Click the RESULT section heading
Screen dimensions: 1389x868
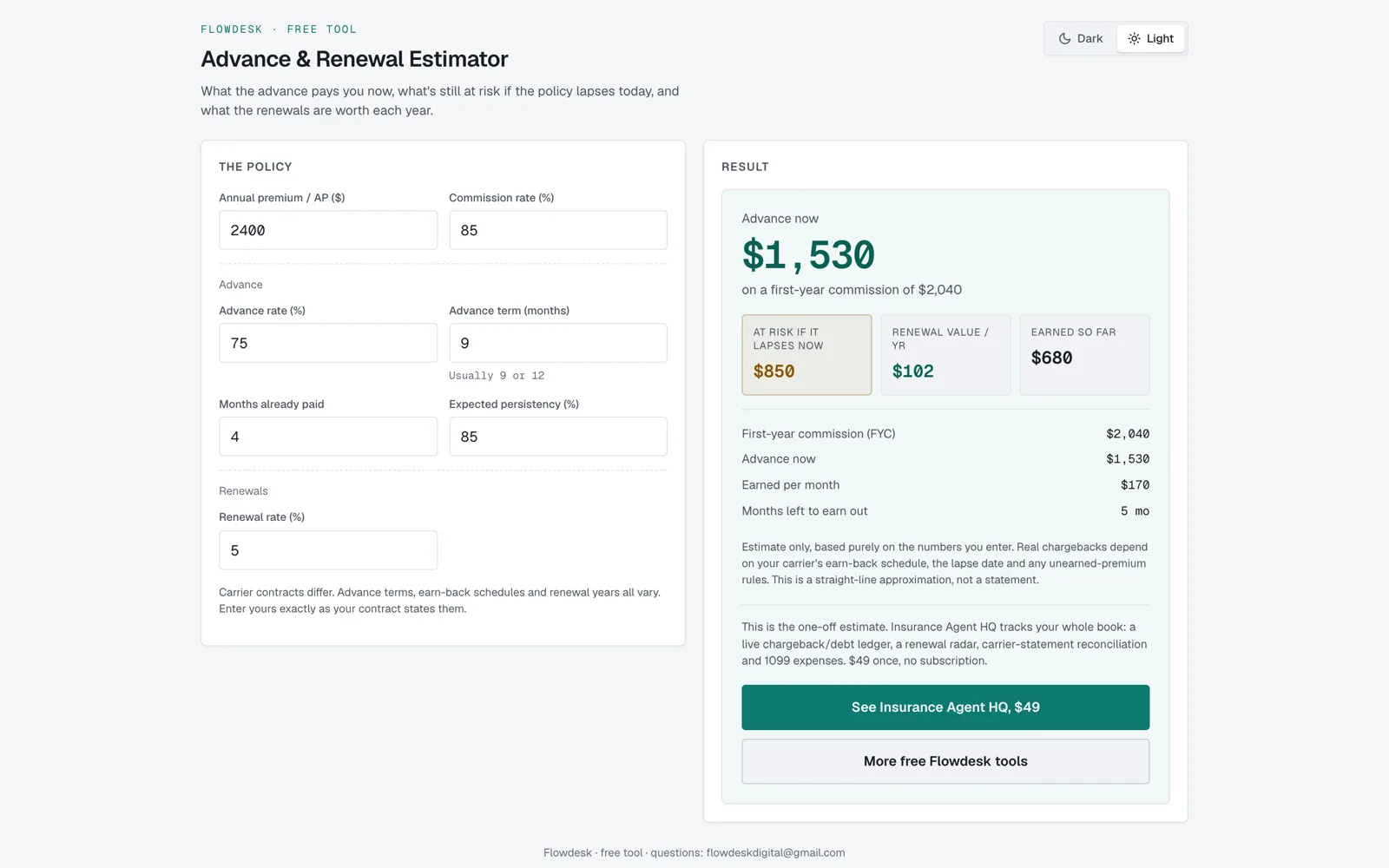coord(745,167)
